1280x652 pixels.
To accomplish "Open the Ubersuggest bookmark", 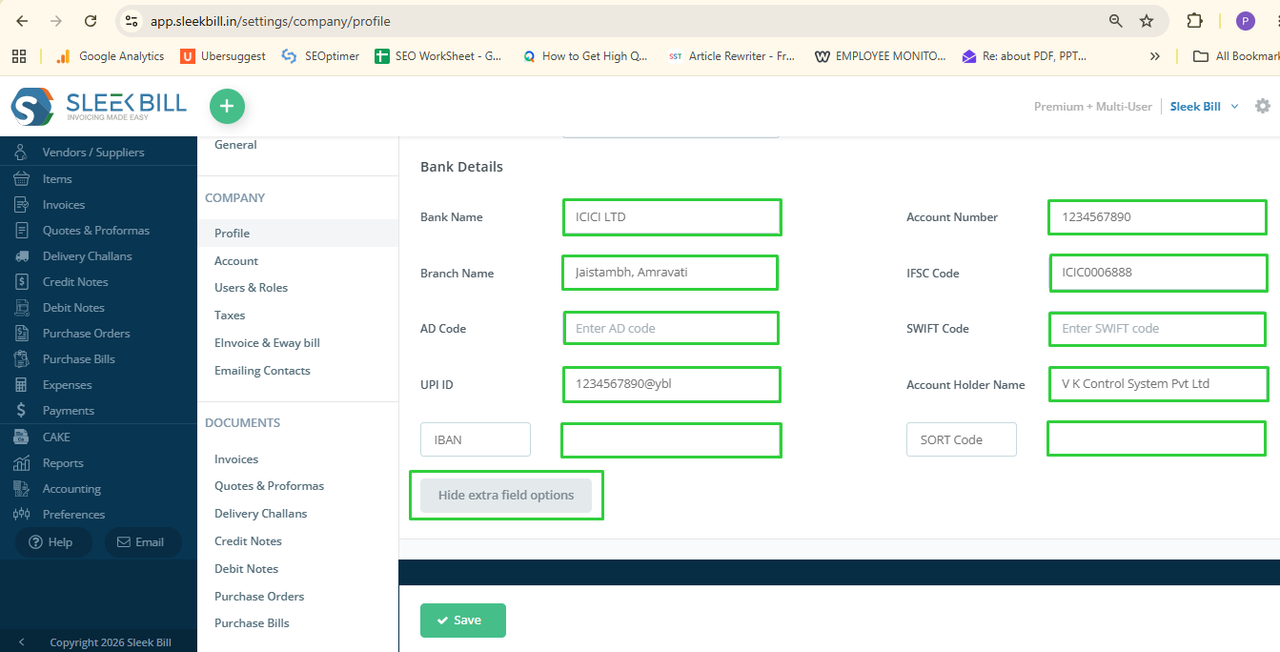I will click(223, 56).
